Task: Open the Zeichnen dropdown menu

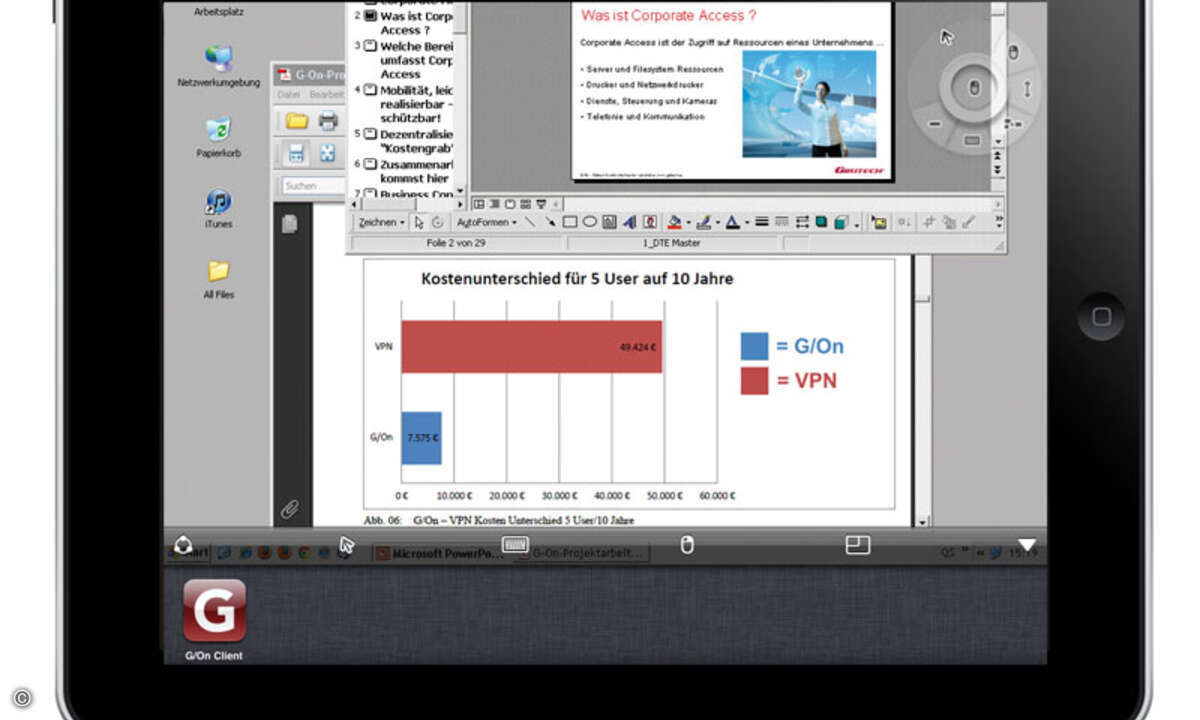Action: point(382,222)
